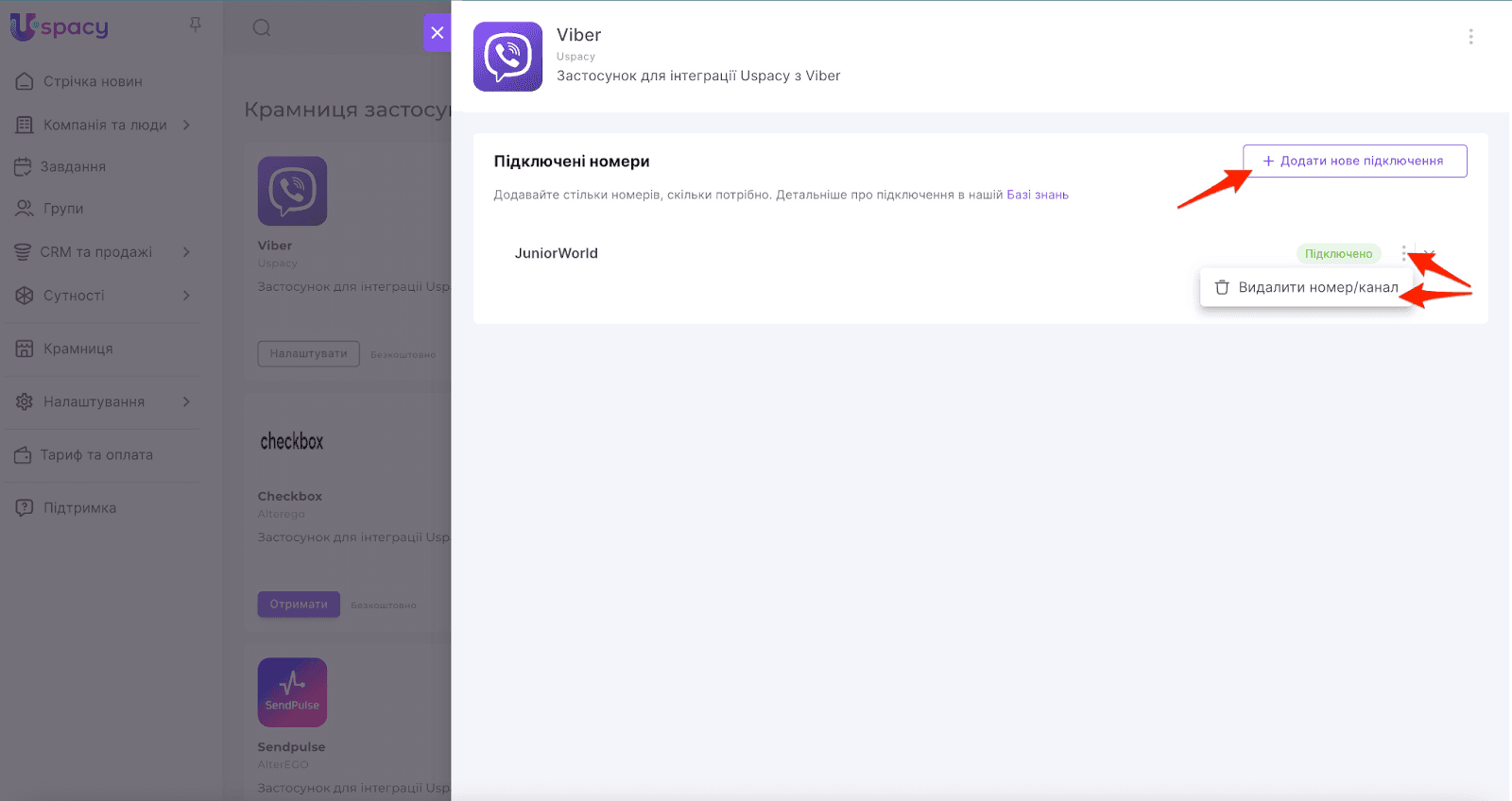Click AlterEGO label under Sendpulse card
Screen dimensions: 1512x801
click(283, 764)
